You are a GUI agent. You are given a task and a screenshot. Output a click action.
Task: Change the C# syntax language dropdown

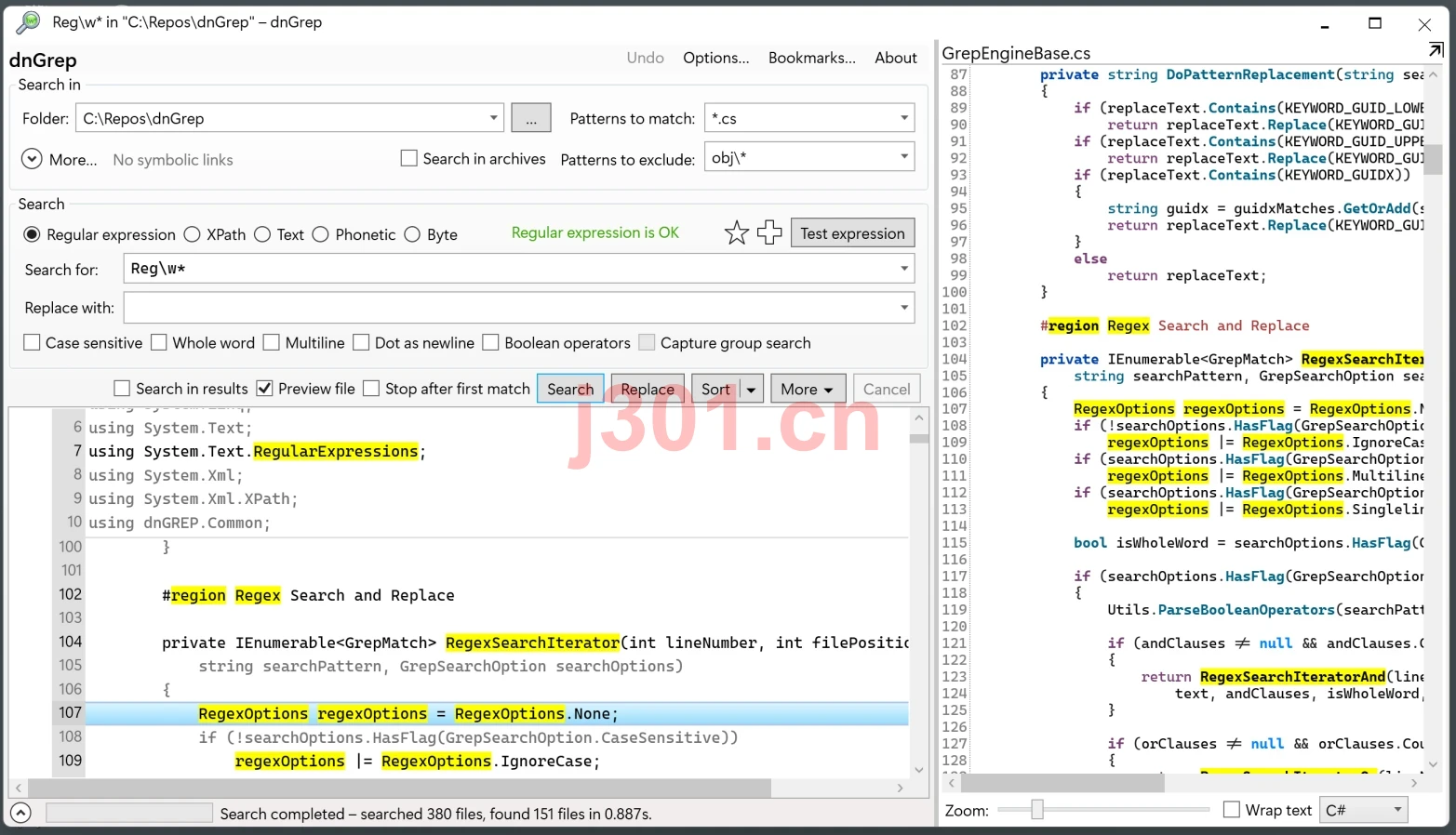tap(1364, 810)
